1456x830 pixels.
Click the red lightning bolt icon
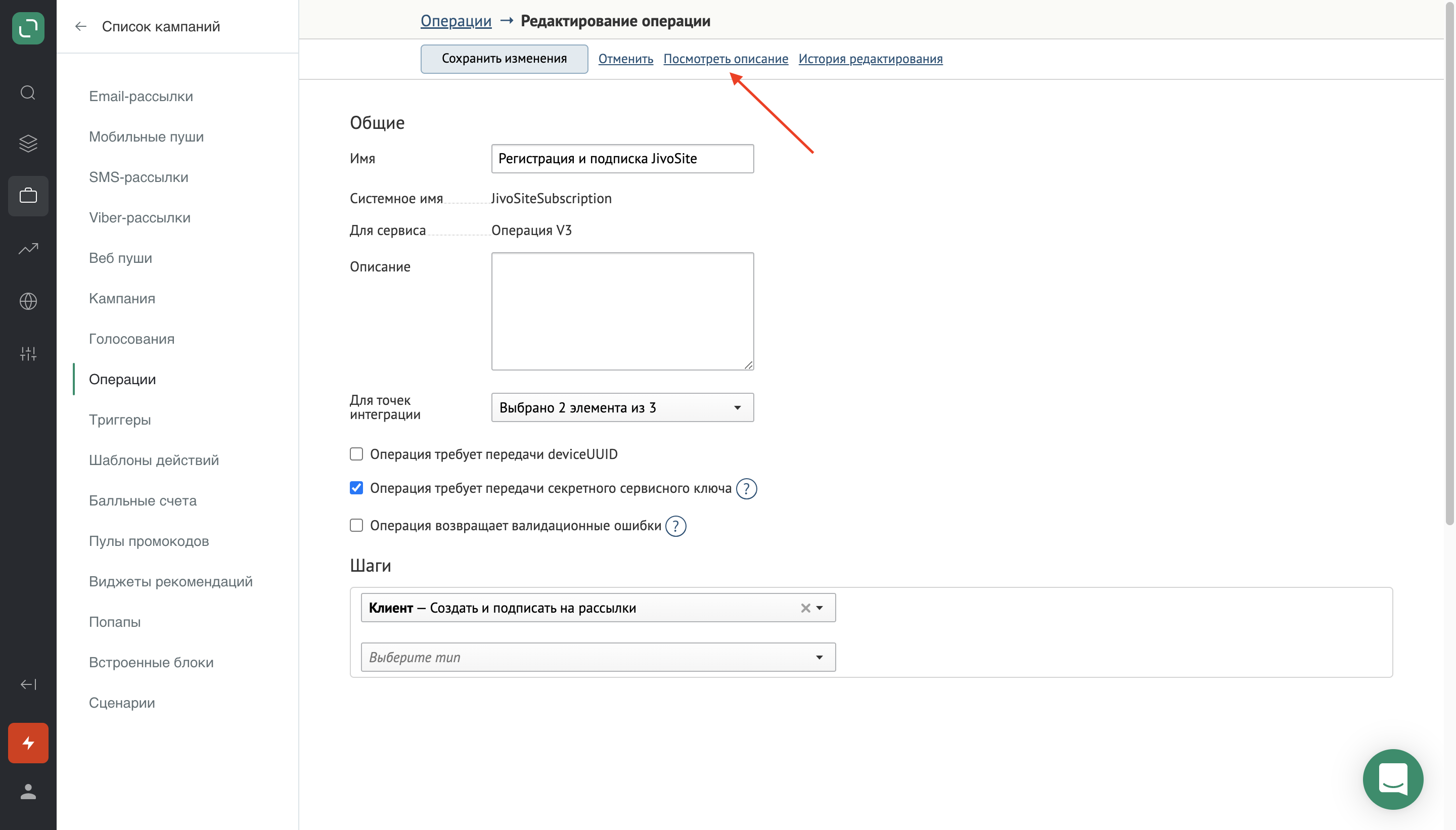coord(28,743)
